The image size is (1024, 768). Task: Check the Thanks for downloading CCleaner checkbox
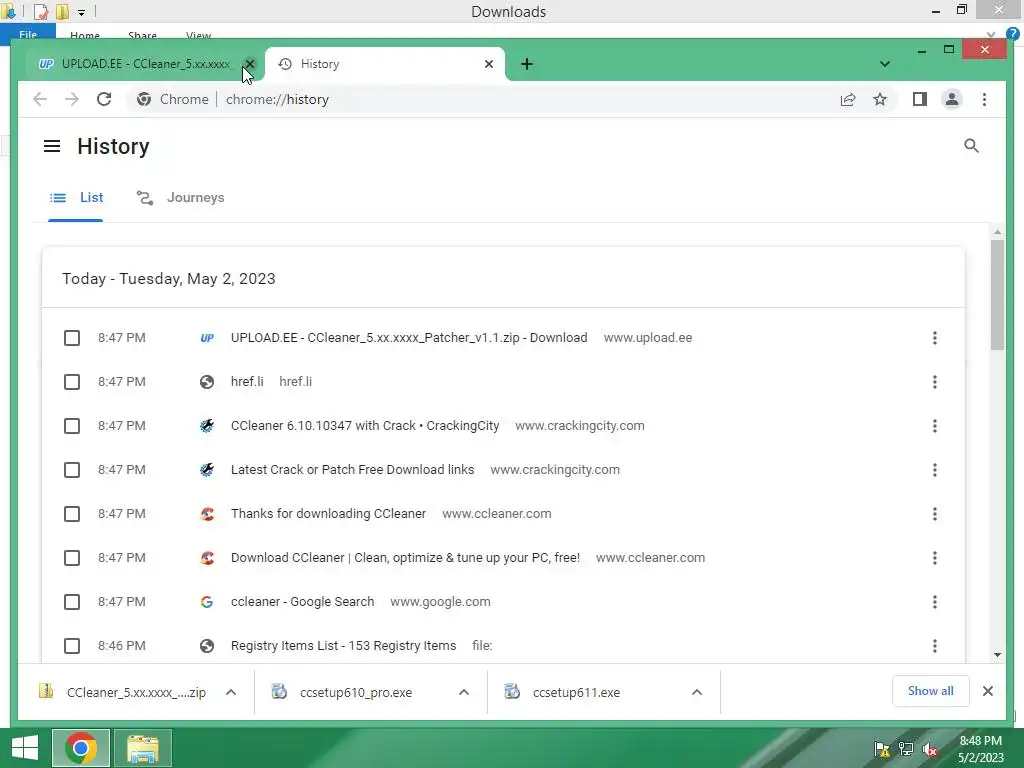(x=72, y=514)
